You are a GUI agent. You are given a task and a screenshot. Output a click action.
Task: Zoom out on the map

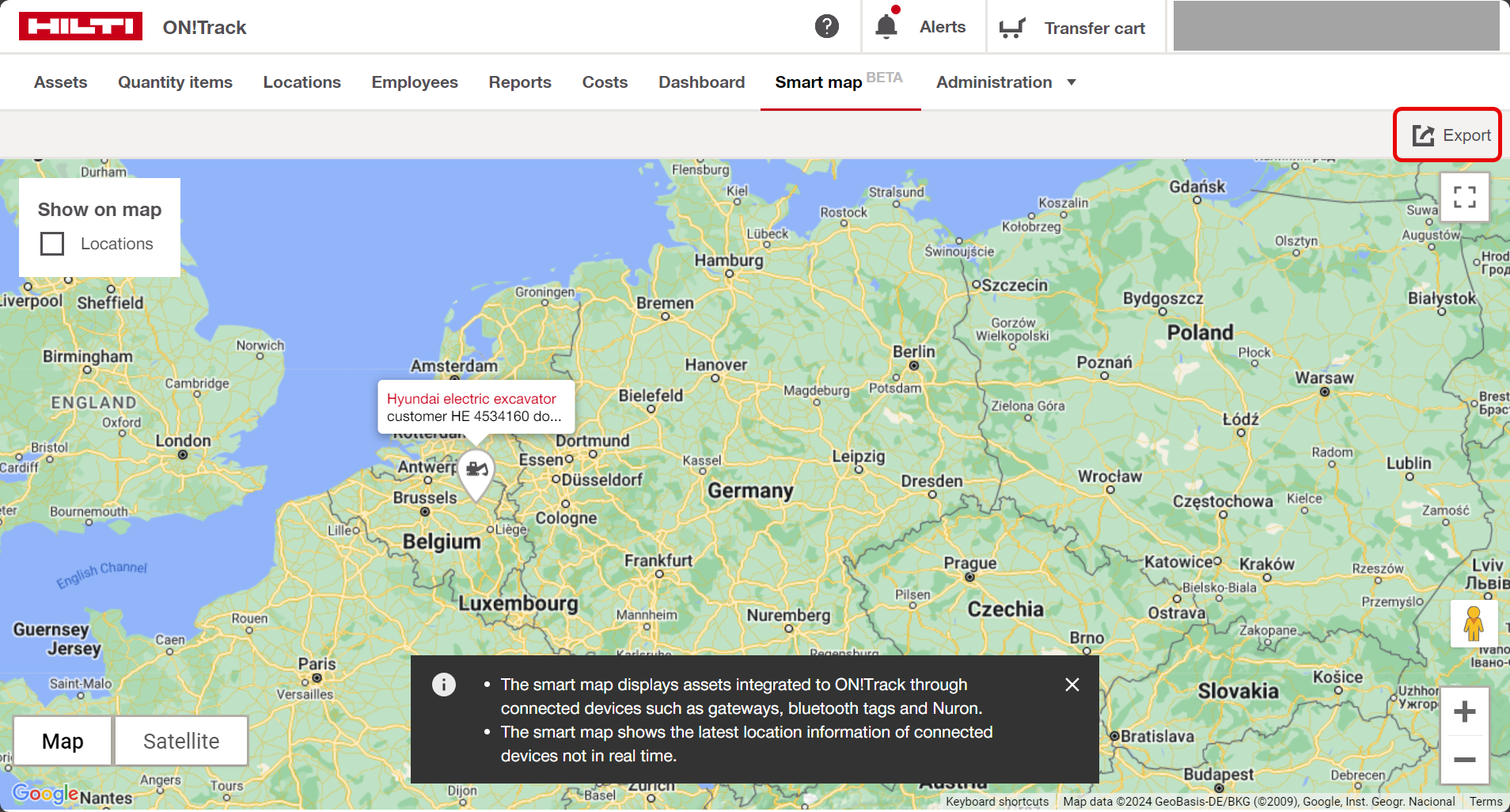pos(1464,760)
